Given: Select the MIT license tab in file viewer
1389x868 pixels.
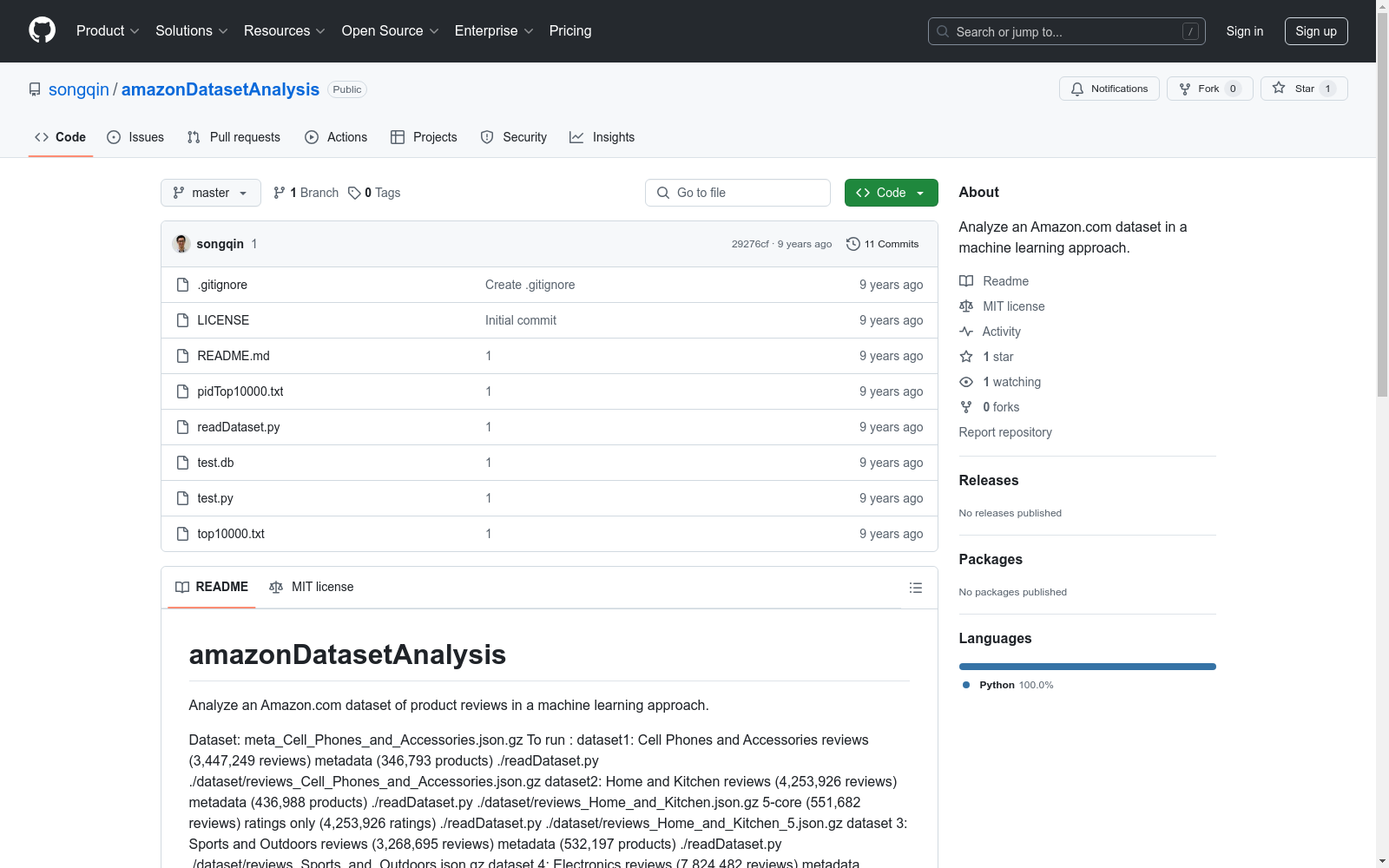Looking at the screenshot, I should pos(312,587).
